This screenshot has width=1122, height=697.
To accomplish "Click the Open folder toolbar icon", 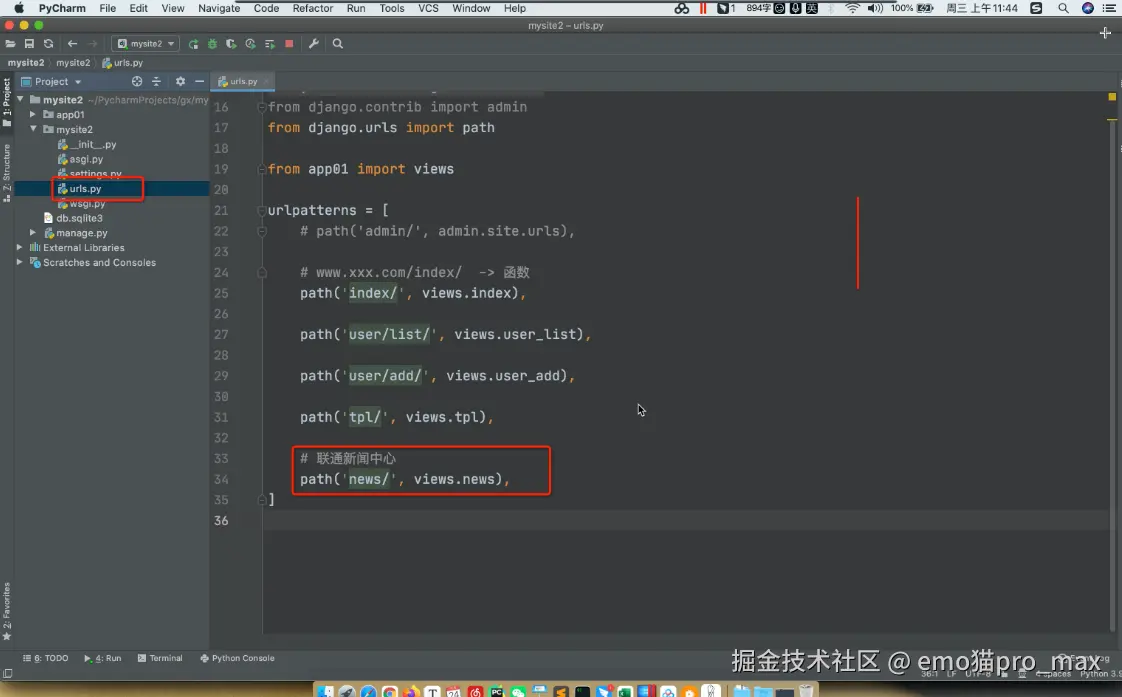I will coord(11,44).
